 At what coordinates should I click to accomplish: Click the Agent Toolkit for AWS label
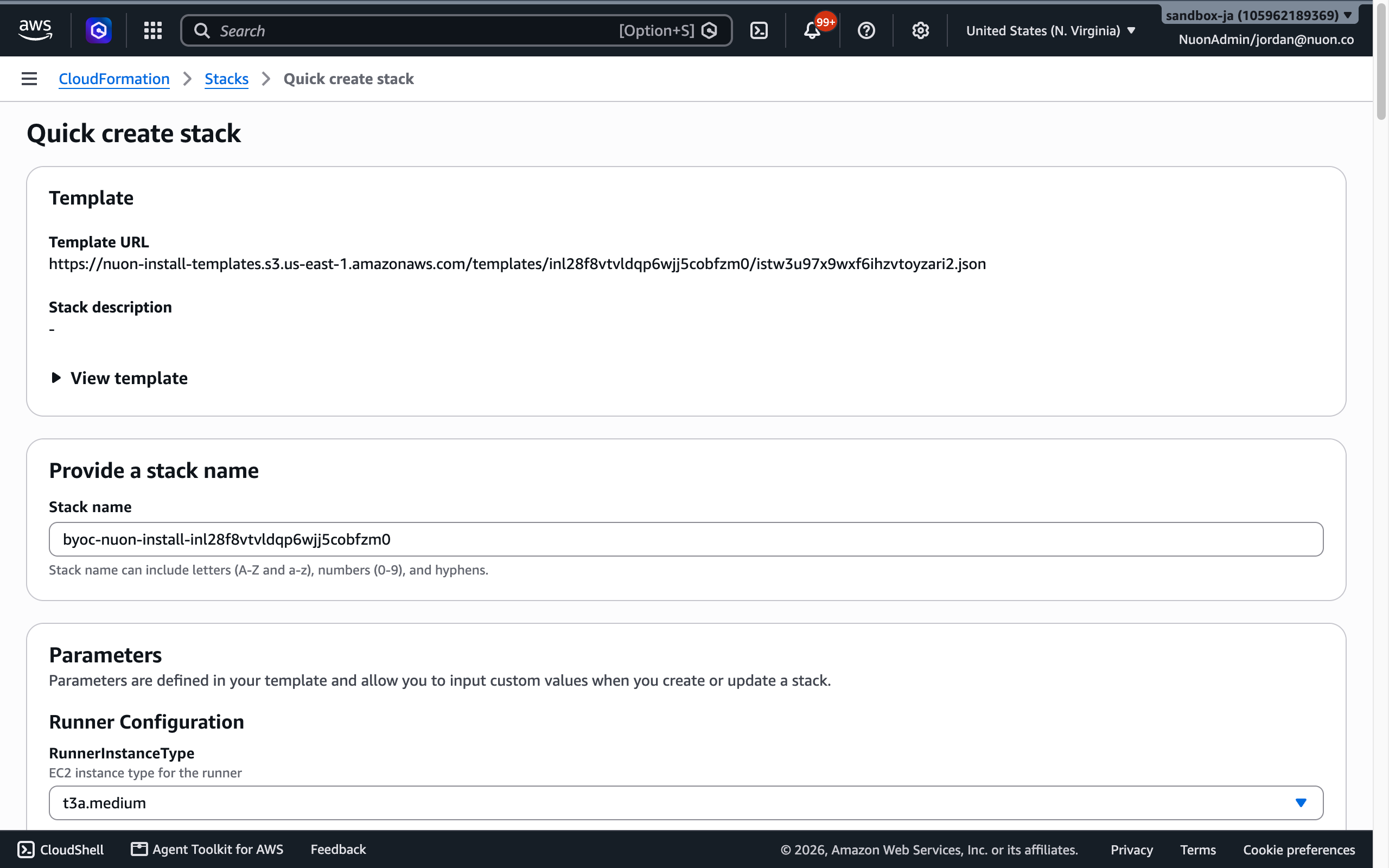(x=218, y=849)
